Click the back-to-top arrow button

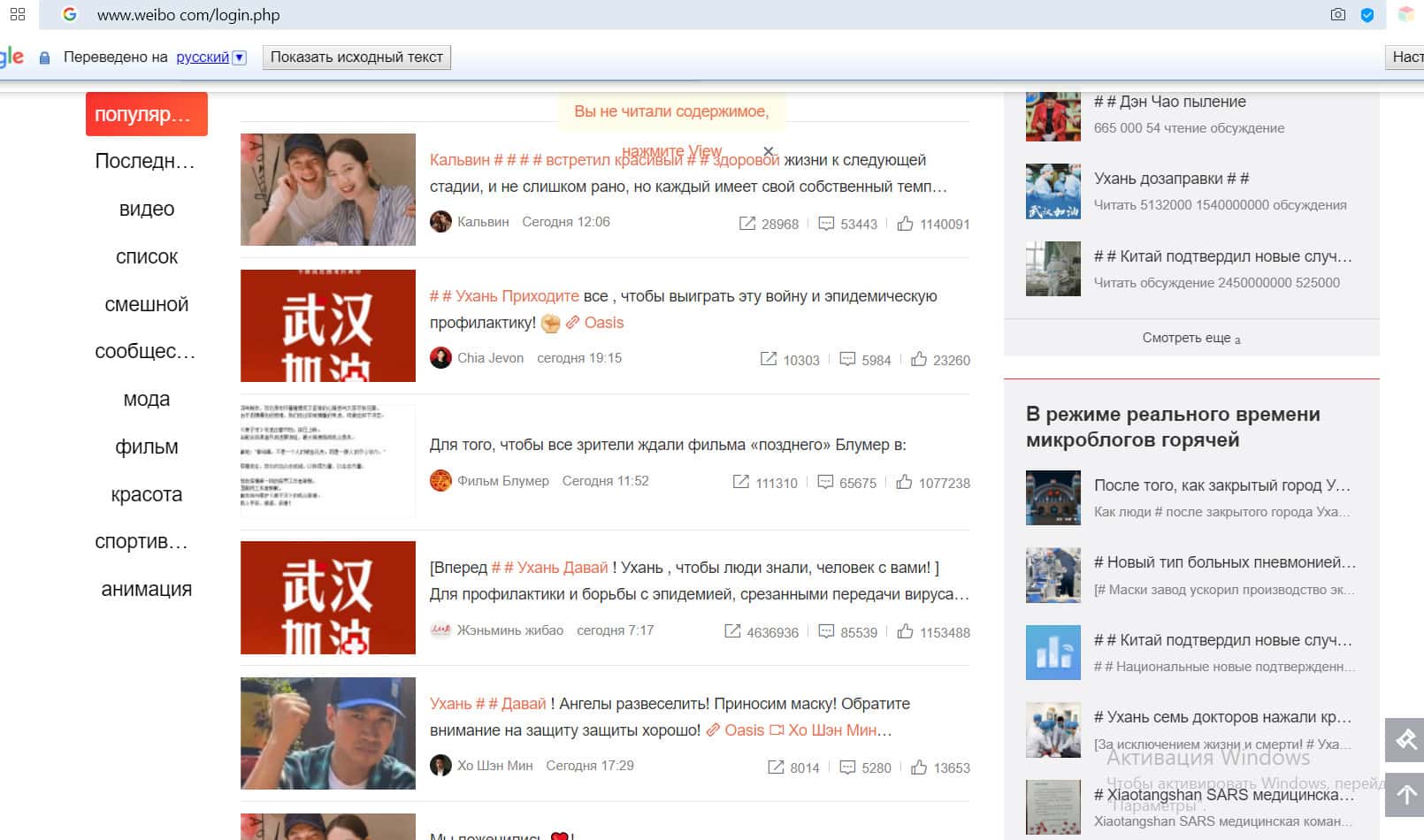[x=1405, y=794]
